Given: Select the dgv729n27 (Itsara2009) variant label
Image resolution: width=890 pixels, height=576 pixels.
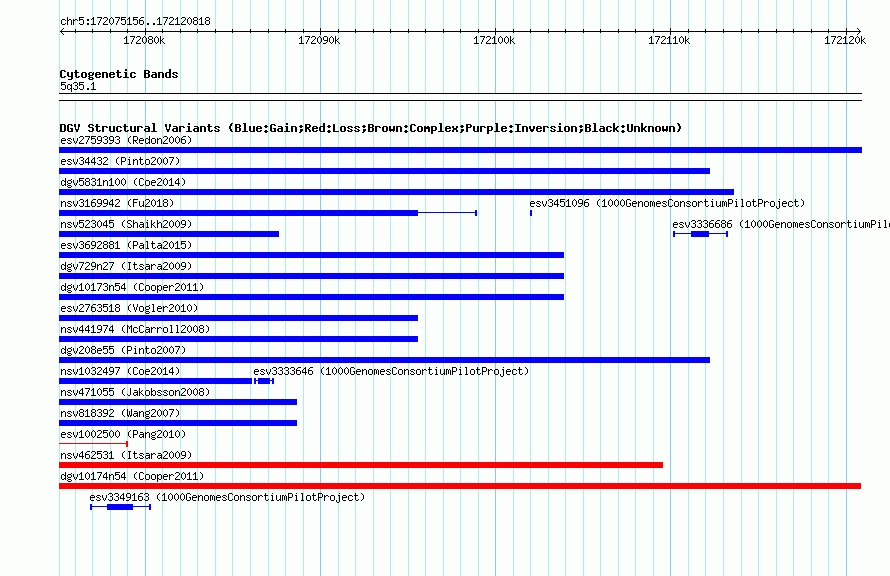Looking at the screenshot, I should click(x=126, y=266).
